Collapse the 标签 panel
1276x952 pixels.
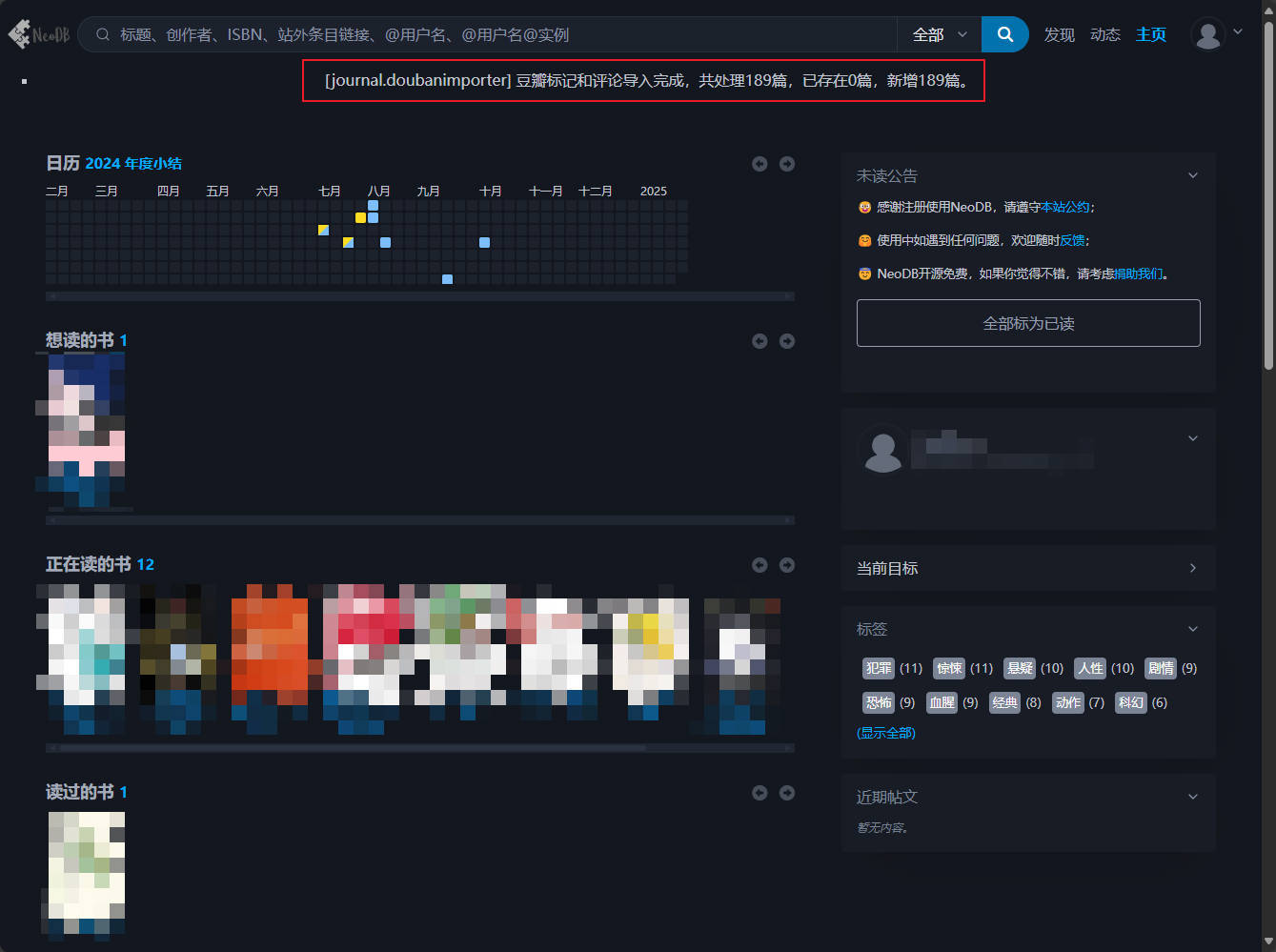tap(1192, 629)
